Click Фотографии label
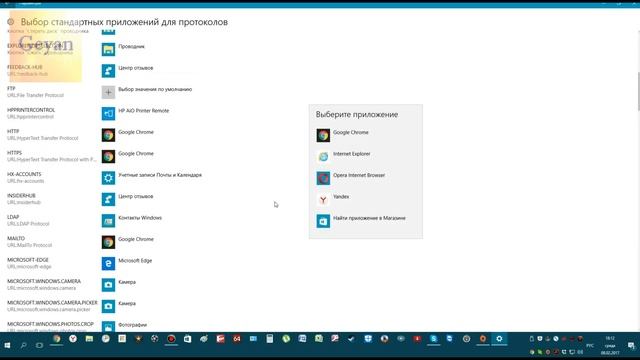 [x=132, y=325]
